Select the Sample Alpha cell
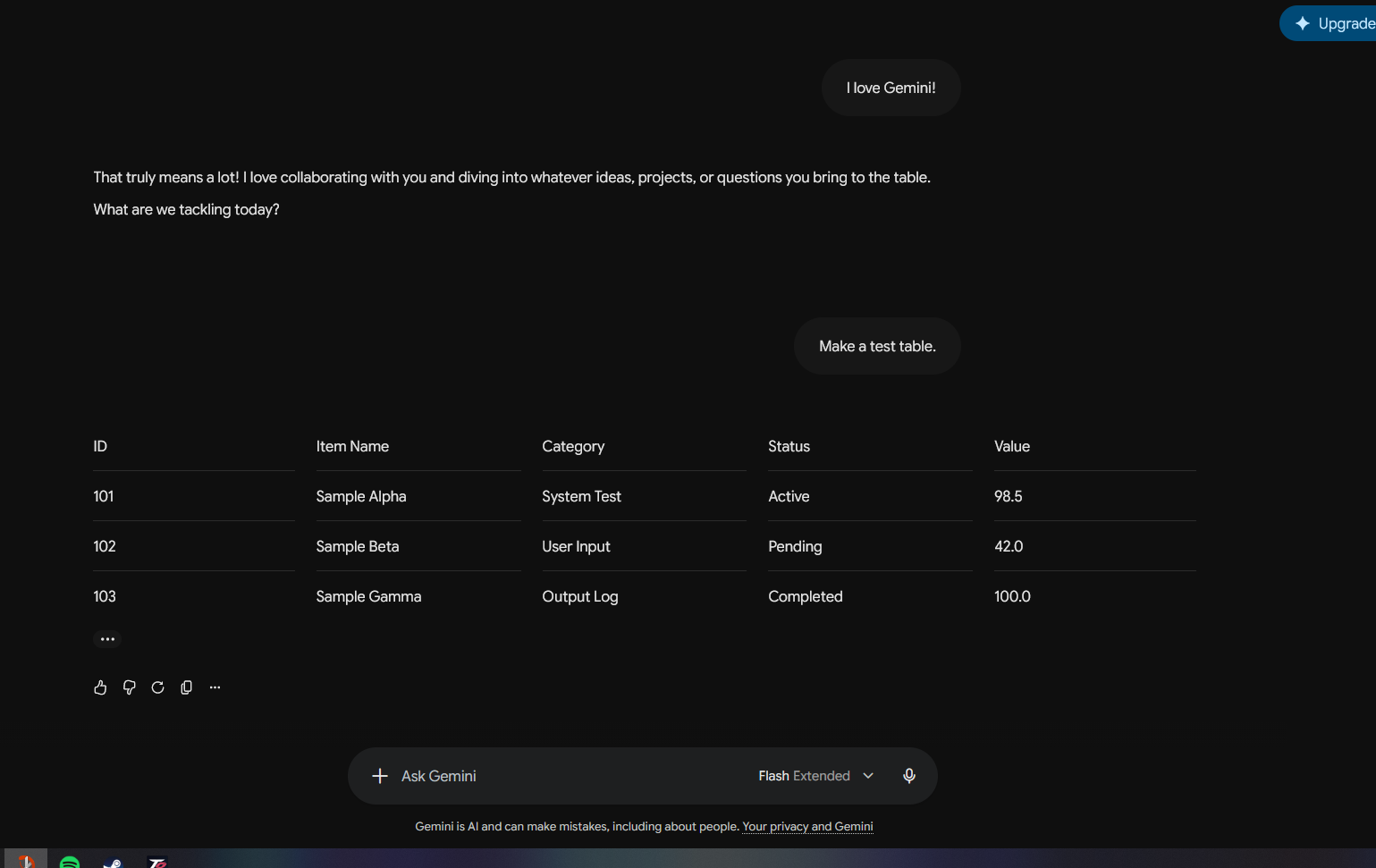1376x868 pixels. 361,496
